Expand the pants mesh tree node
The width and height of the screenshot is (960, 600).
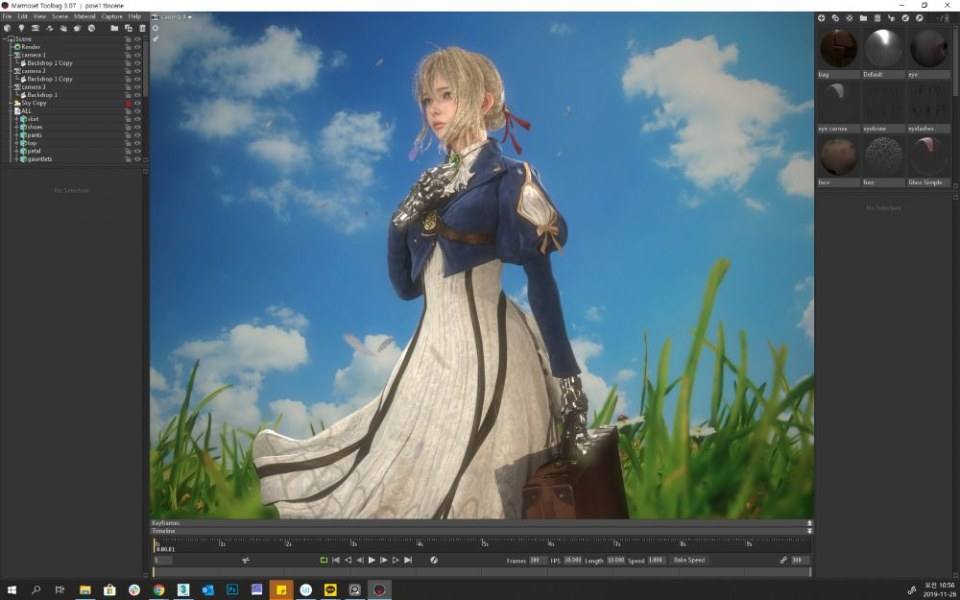point(17,135)
